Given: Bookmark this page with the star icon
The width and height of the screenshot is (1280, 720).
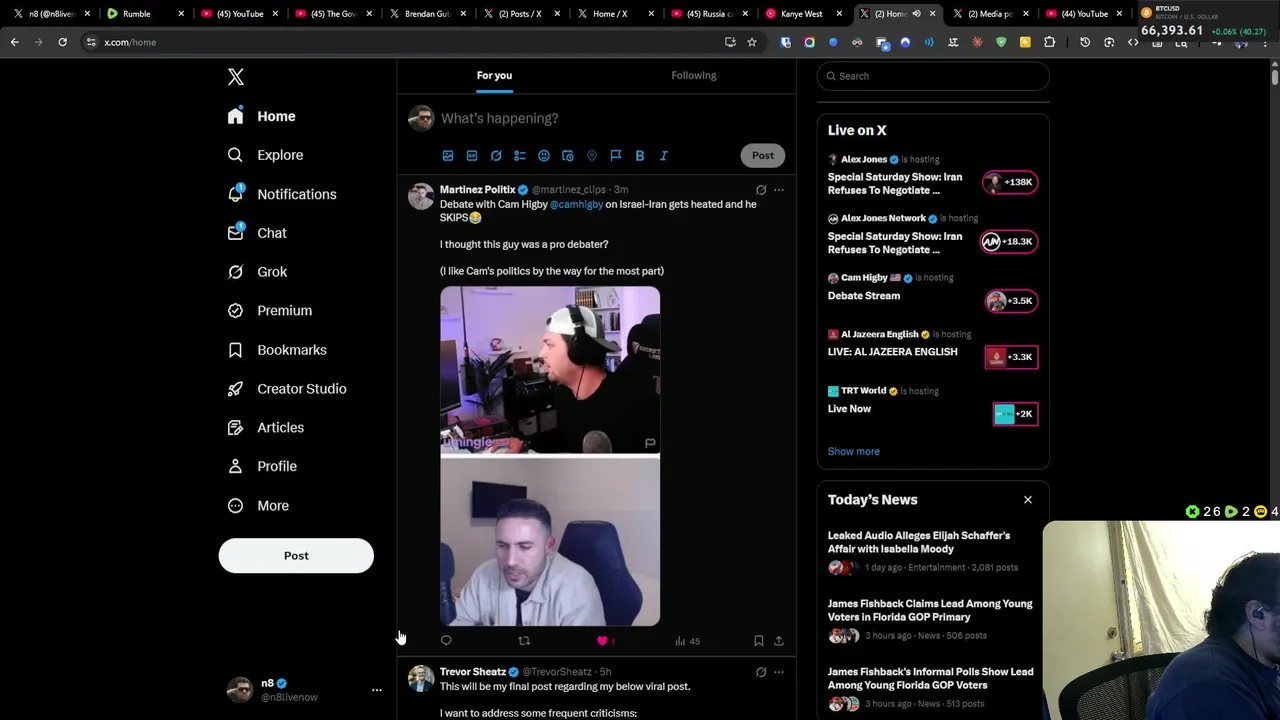Looking at the screenshot, I should pos(752,42).
